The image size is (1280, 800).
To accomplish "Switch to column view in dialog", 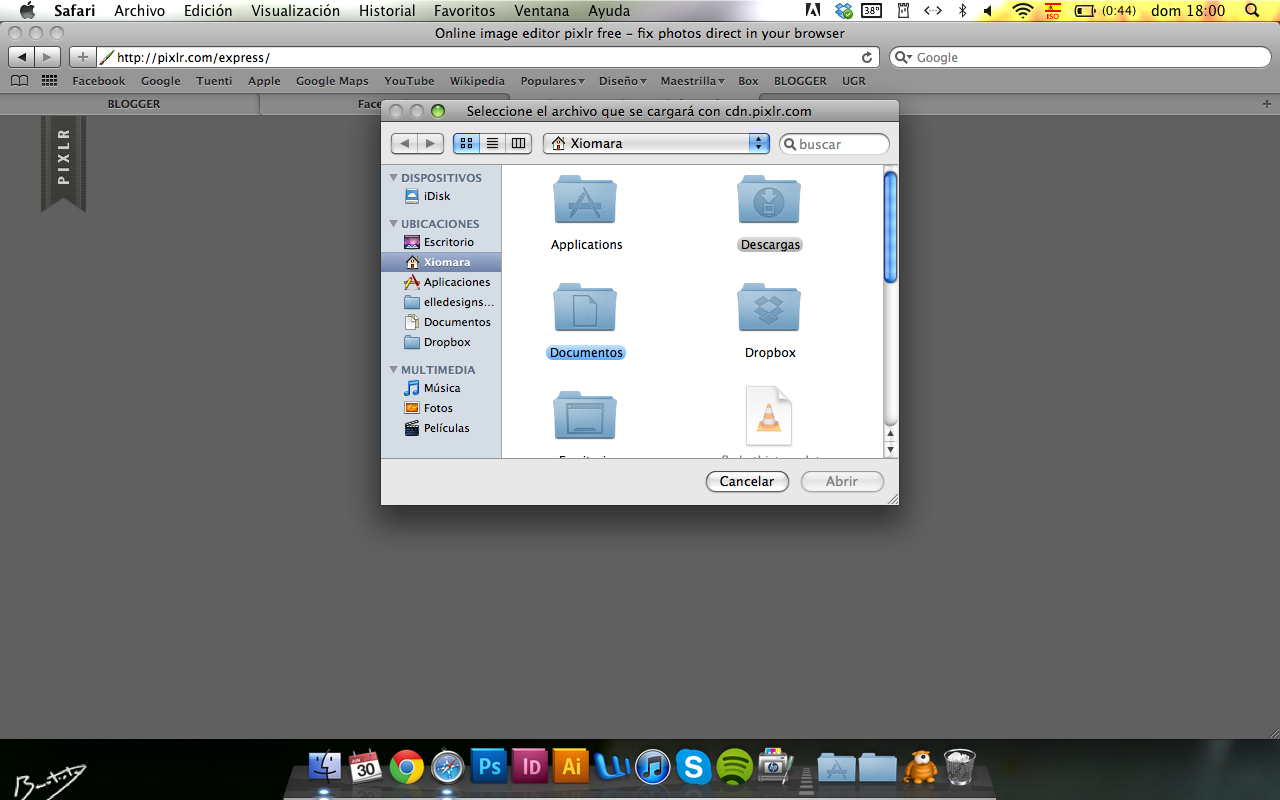I will tap(518, 143).
